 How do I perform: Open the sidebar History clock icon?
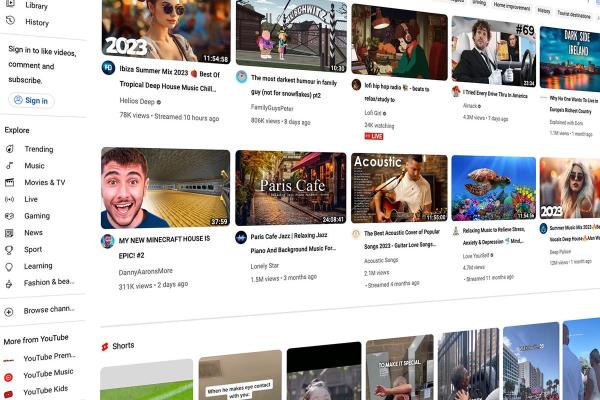[9, 22]
